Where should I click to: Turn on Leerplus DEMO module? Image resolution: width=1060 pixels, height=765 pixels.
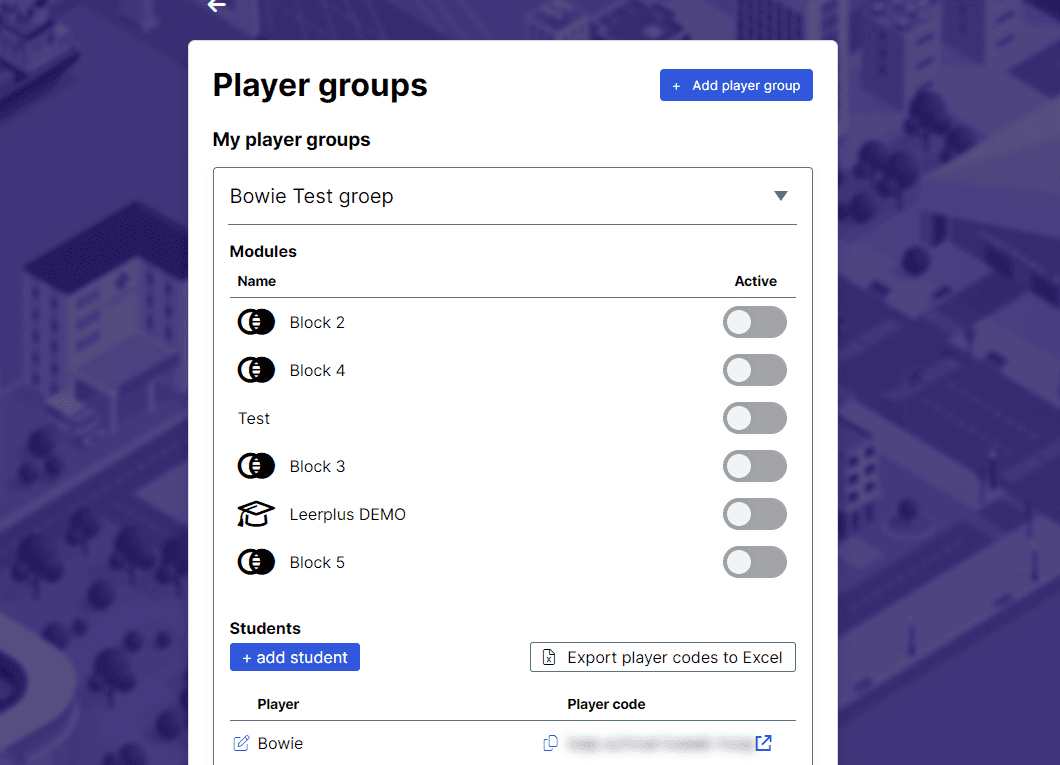755,514
